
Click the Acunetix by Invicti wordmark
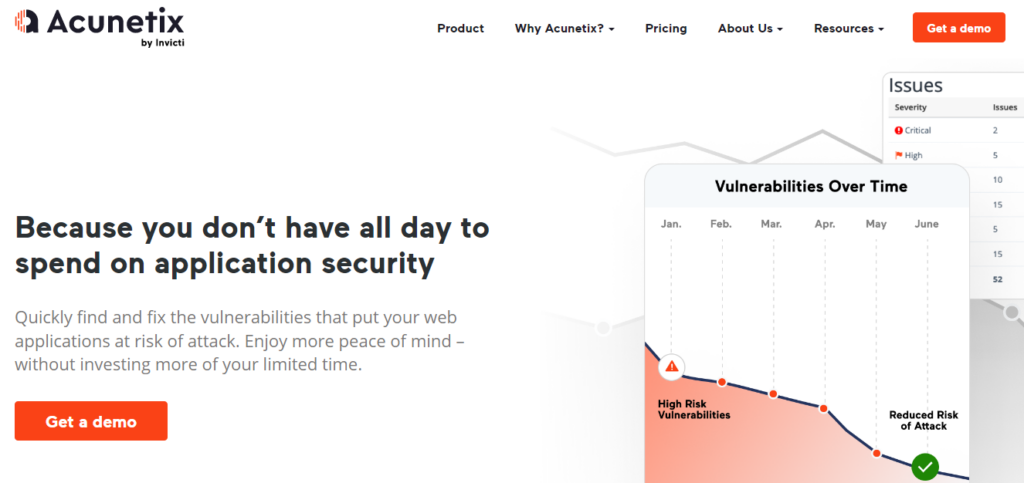114,23
